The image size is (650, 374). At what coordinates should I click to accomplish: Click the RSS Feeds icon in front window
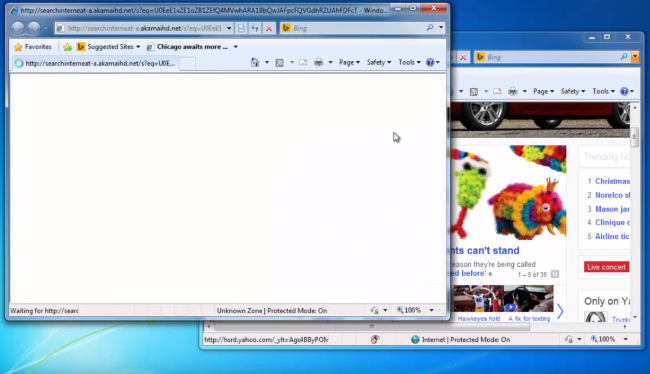(280, 62)
